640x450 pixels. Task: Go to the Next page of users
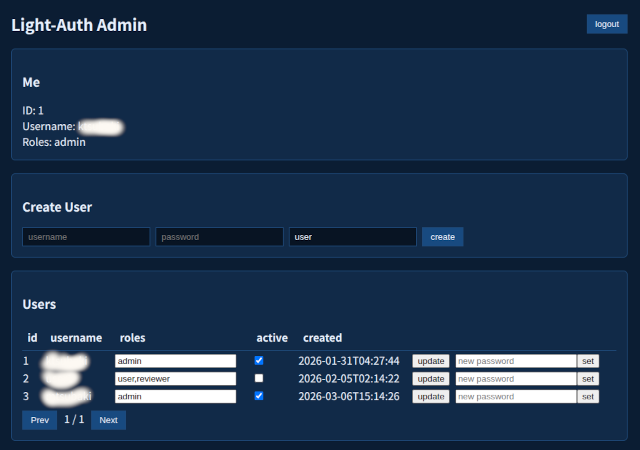pos(108,420)
